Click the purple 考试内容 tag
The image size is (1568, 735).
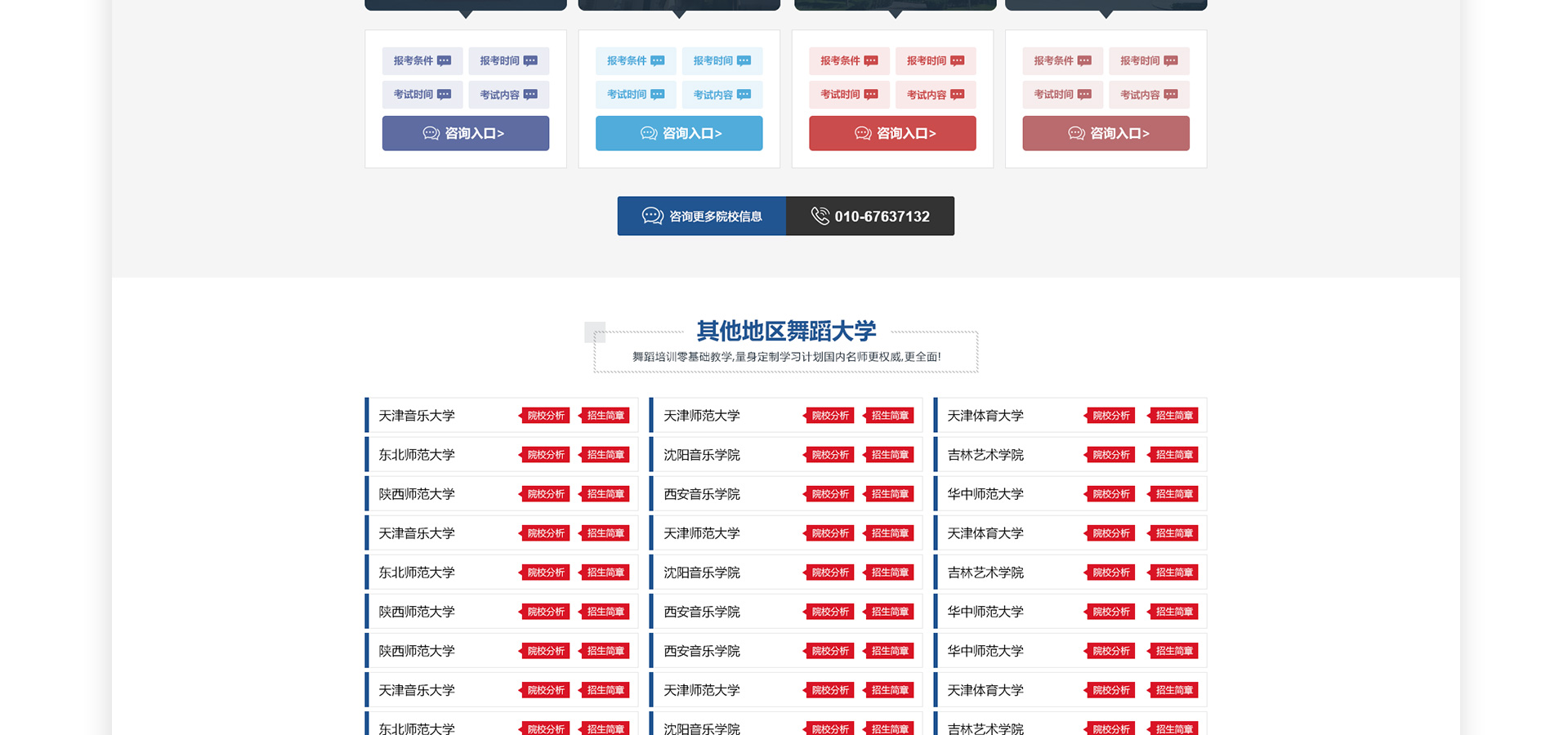(508, 95)
